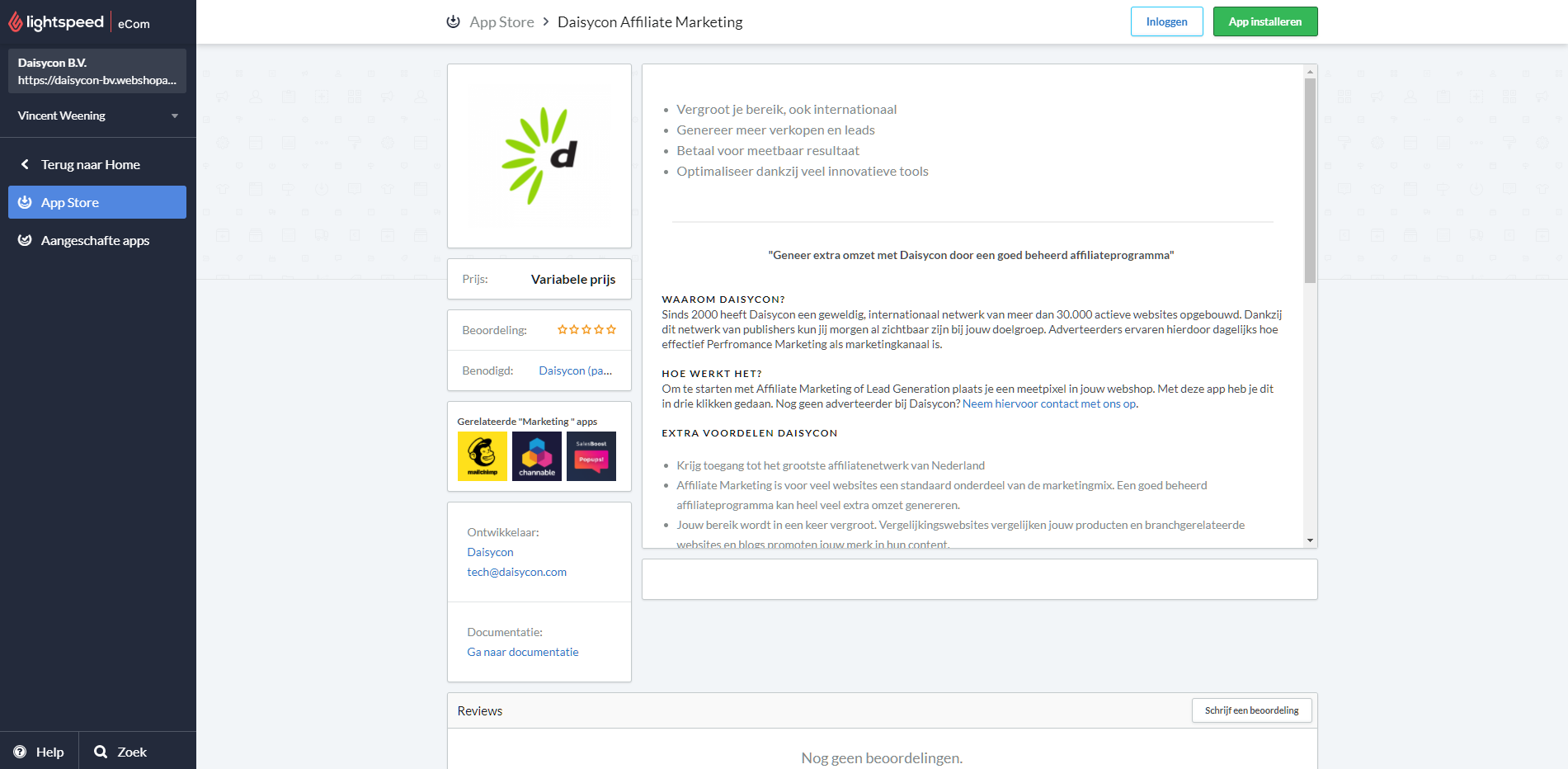Click Daisycon Affiliate Marketing breadcrumb title

(650, 22)
